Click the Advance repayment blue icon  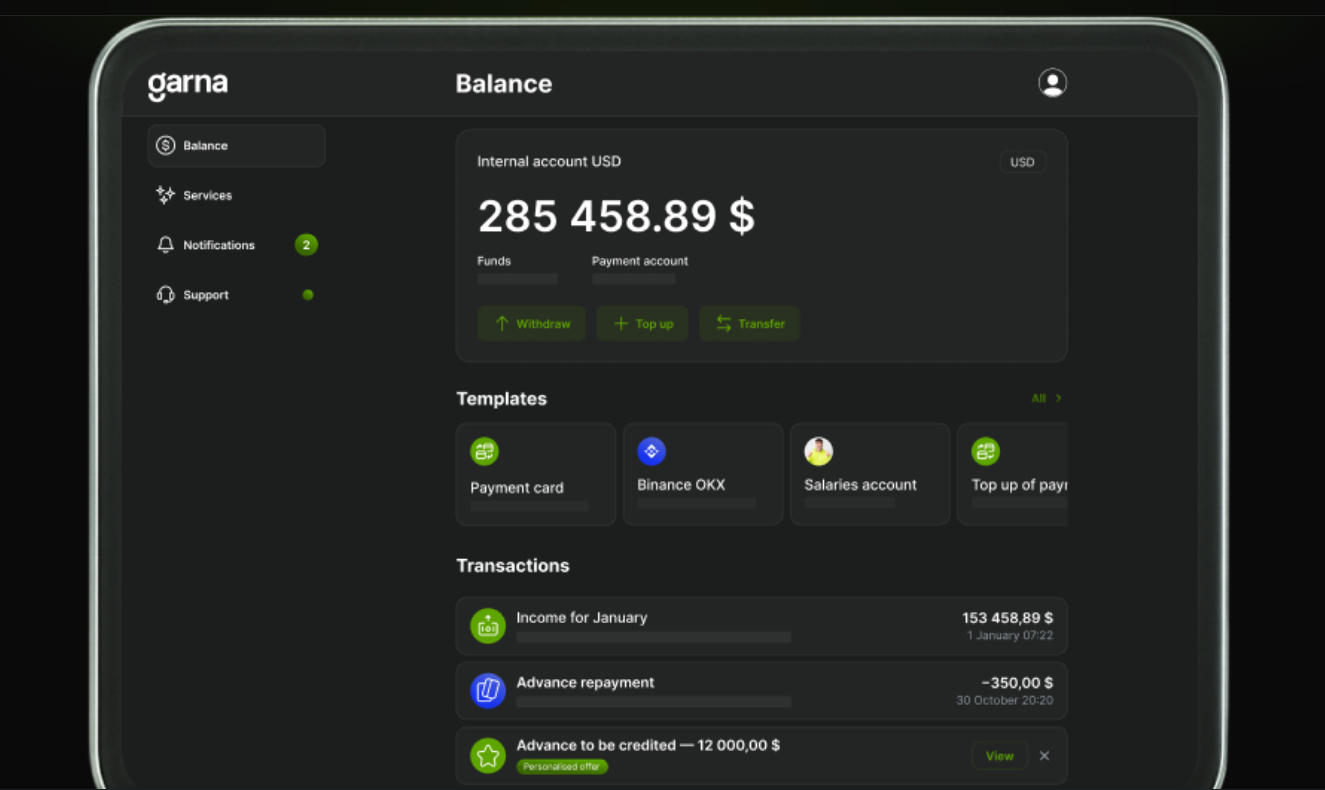[488, 690]
